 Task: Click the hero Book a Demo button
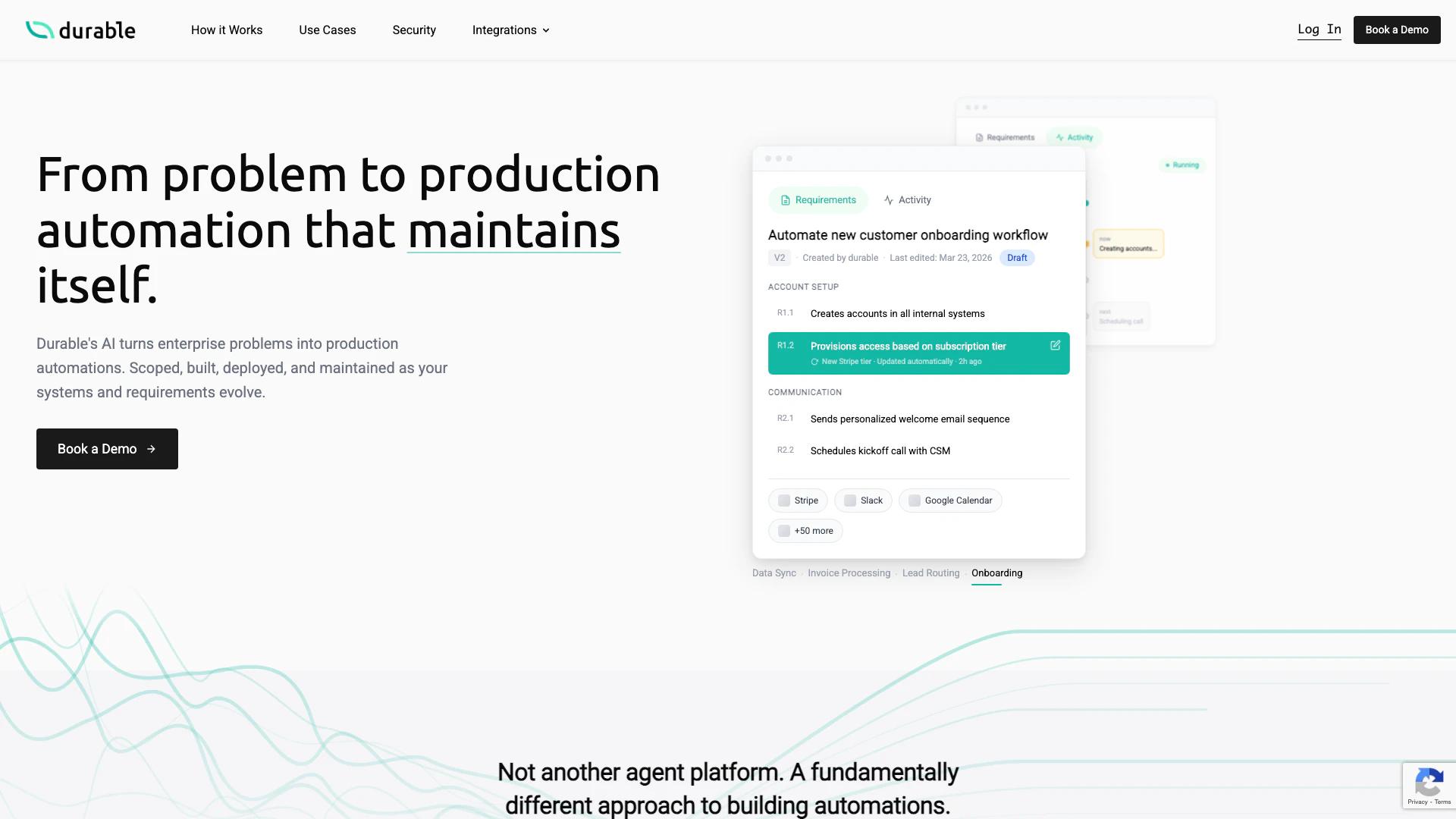pyautogui.click(x=107, y=449)
